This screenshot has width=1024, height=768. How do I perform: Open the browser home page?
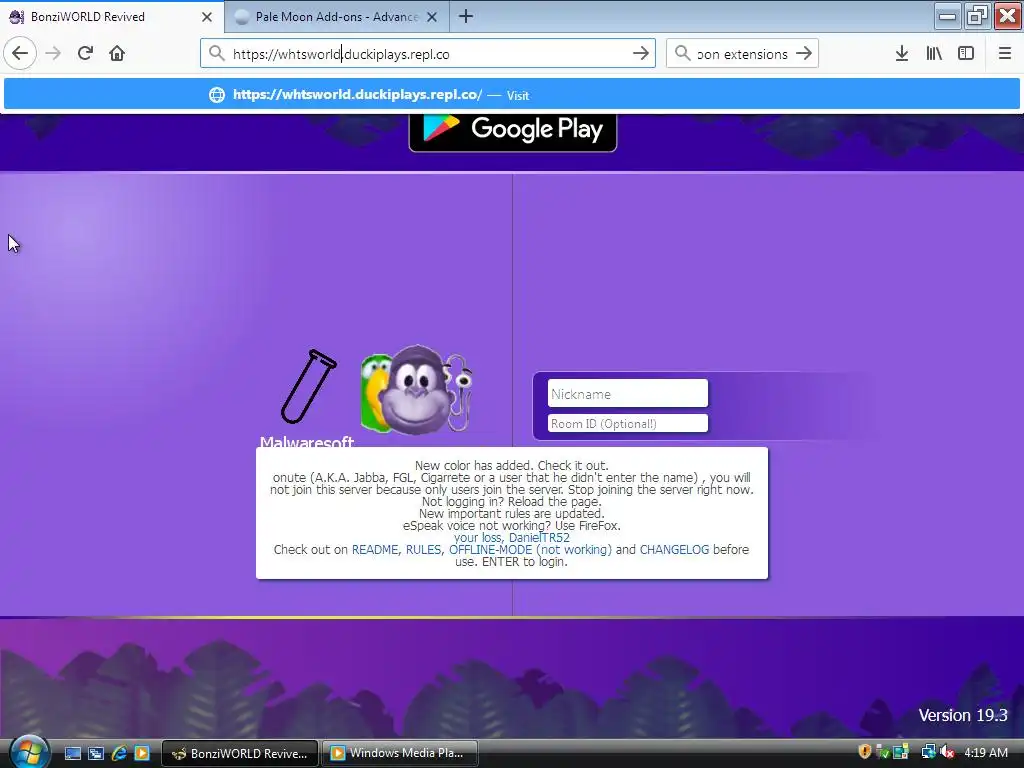117,53
